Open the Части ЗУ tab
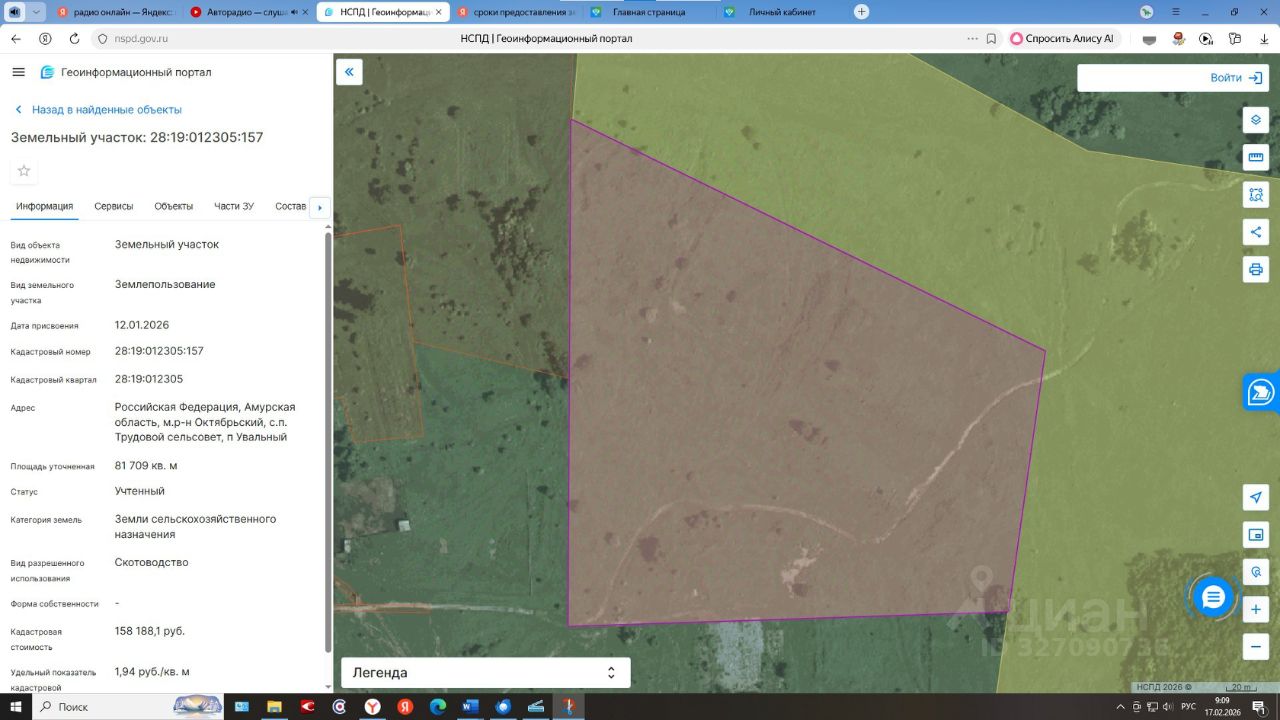 click(x=234, y=206)
